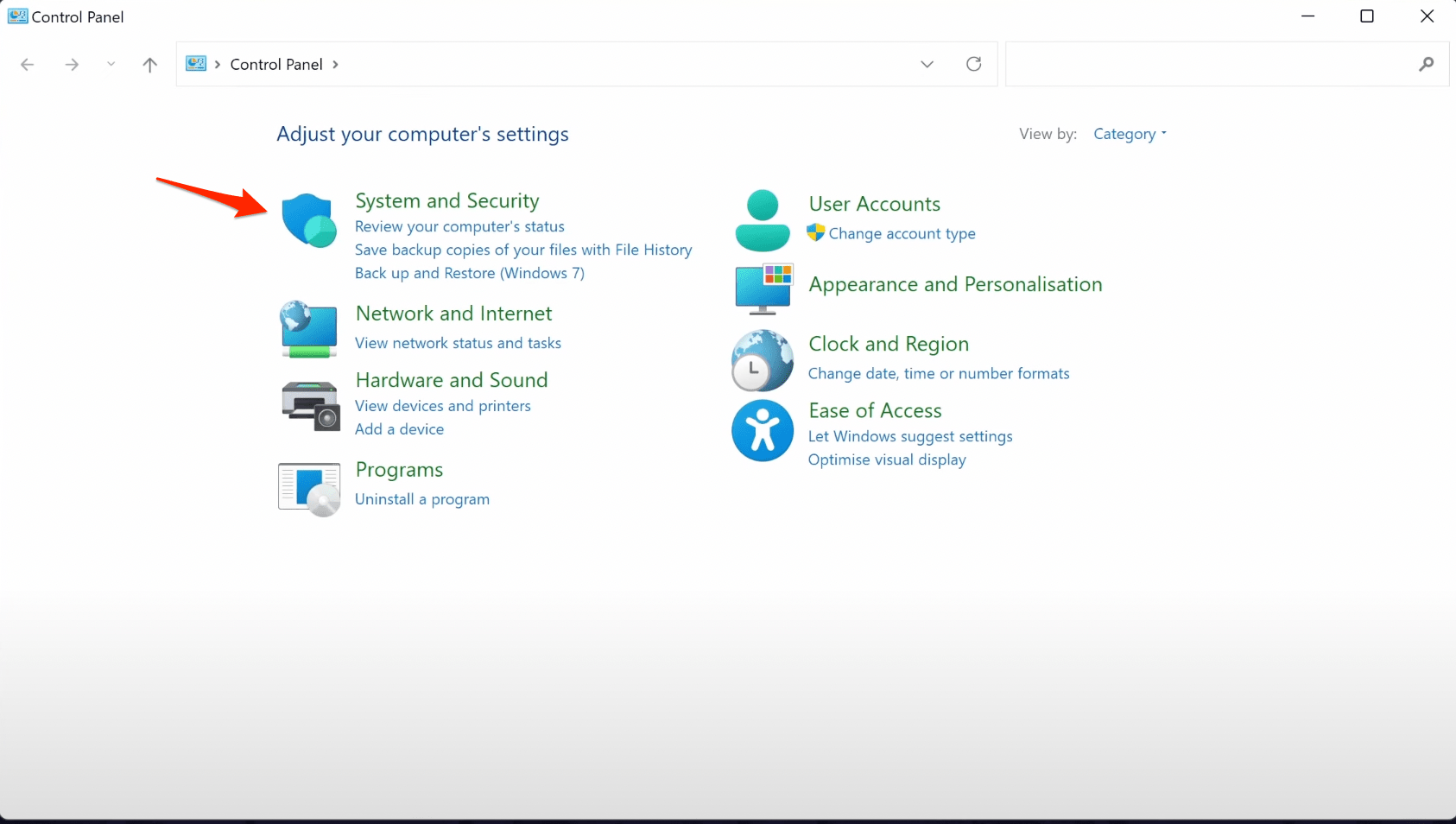Image resolution: width=1456 pixels, height=824 pixels.
Task: Open Back up and Restore (Windows 7)
Action: [469, 273]
